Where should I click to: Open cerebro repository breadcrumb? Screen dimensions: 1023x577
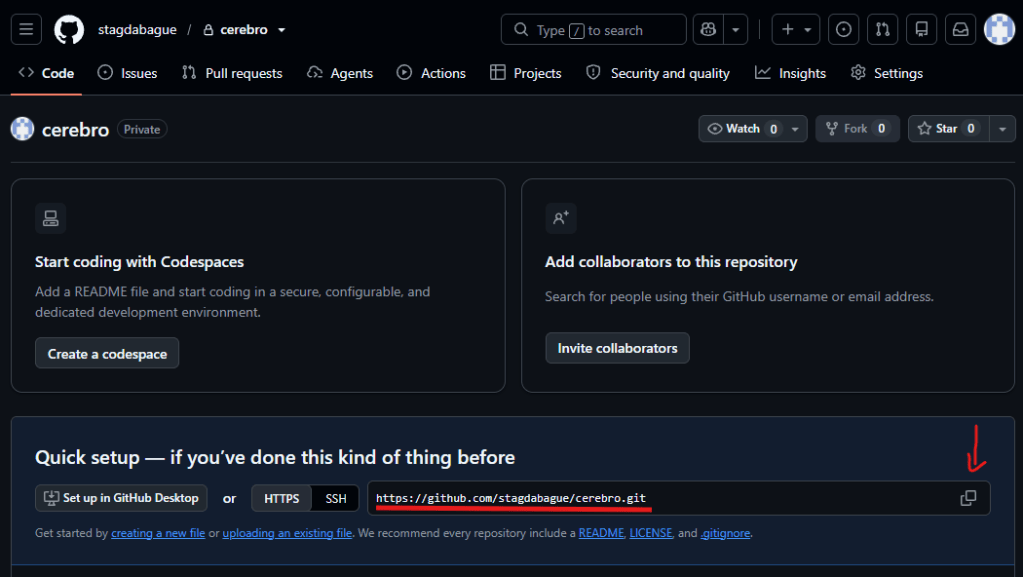coord(244,29)
